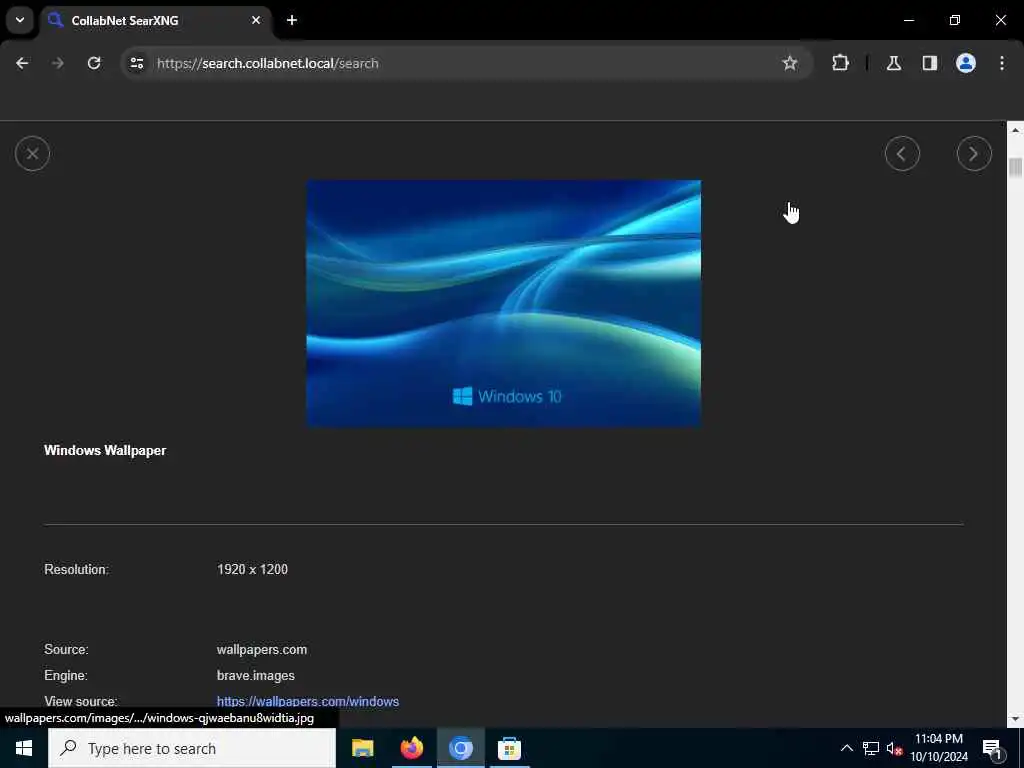The height and width of the screenshot is (768, 1024).
Task: Open the Windows Start menu
Action: (x=24, y=748)
